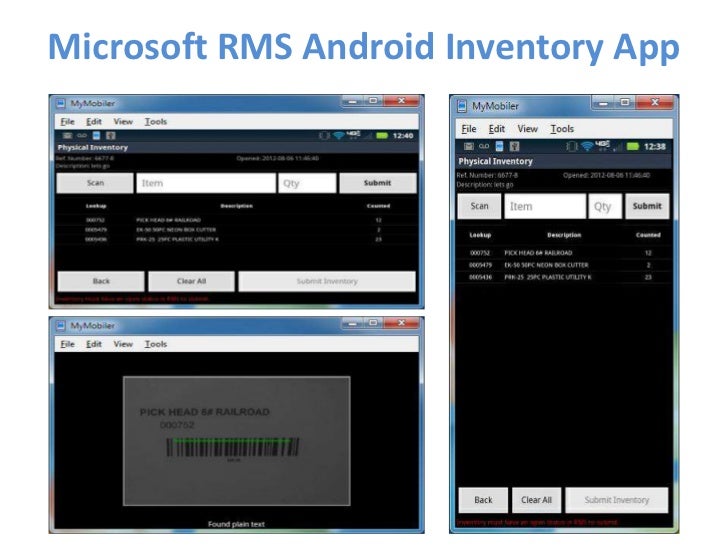The width and height of the screenshot is (728, 546).
Task: Open Tools menu in bottom-left MyMobiler window
Action: click(x=156, y=344)
